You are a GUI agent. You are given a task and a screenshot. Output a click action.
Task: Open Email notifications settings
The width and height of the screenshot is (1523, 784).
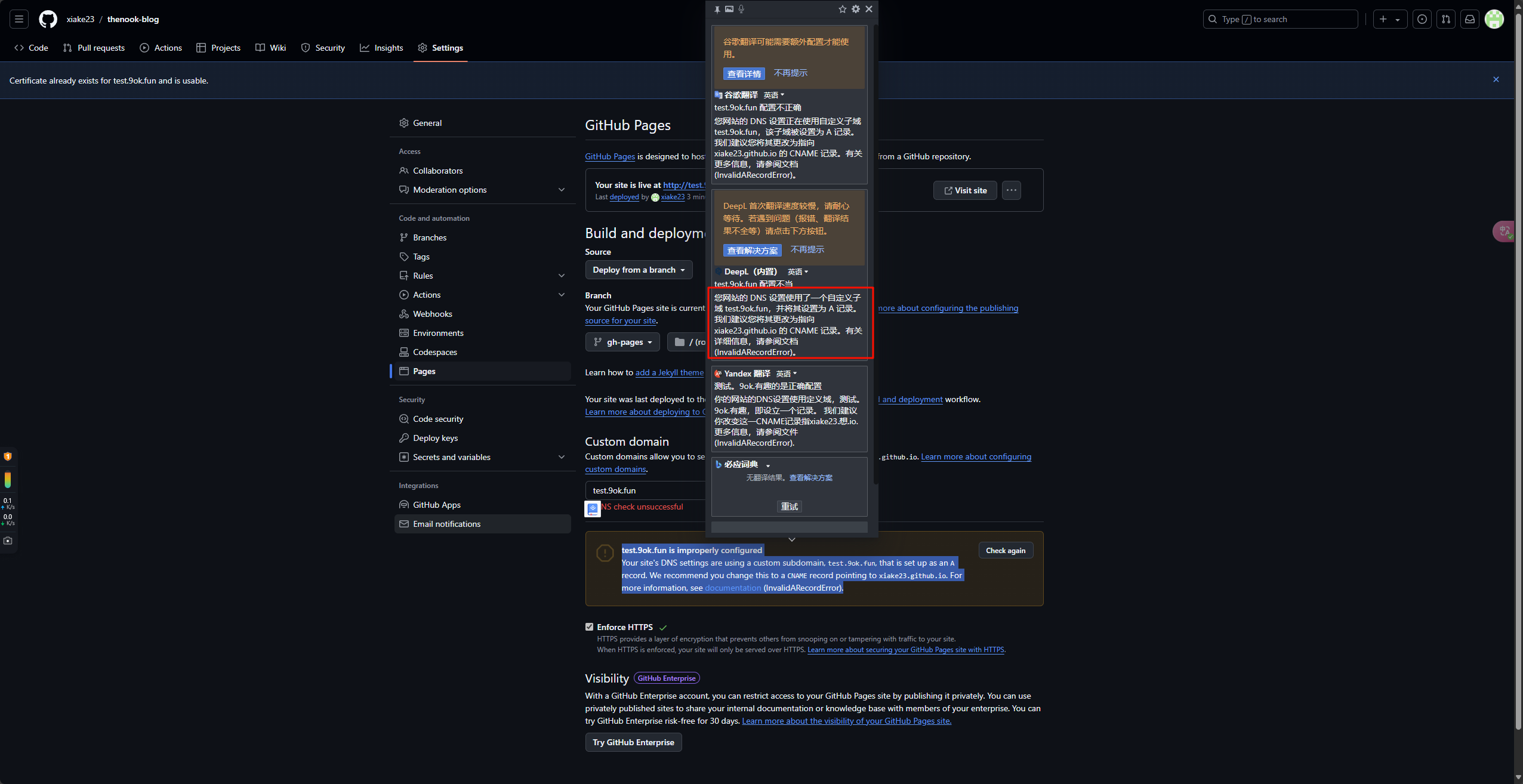point(482,524)
